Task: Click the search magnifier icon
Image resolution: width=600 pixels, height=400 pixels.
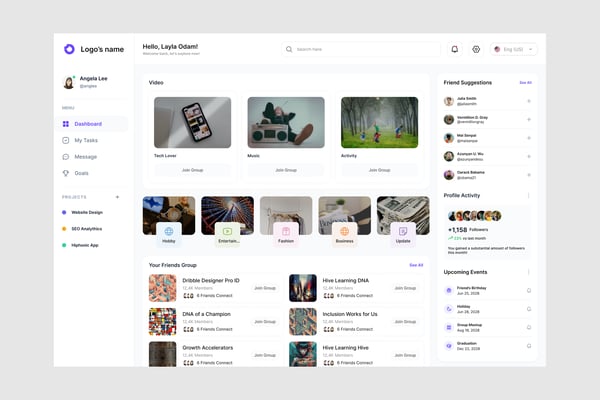Action: click(x=289, y=49)
